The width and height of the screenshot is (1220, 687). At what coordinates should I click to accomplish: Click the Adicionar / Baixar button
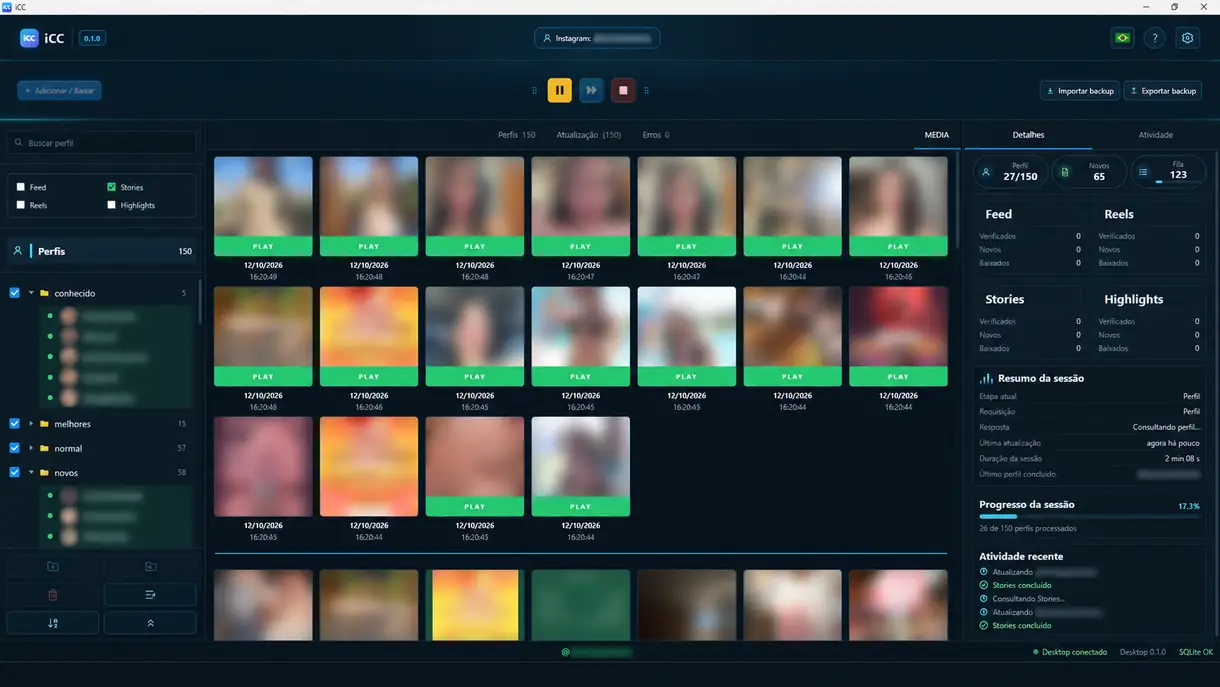(x=59, y=91)
